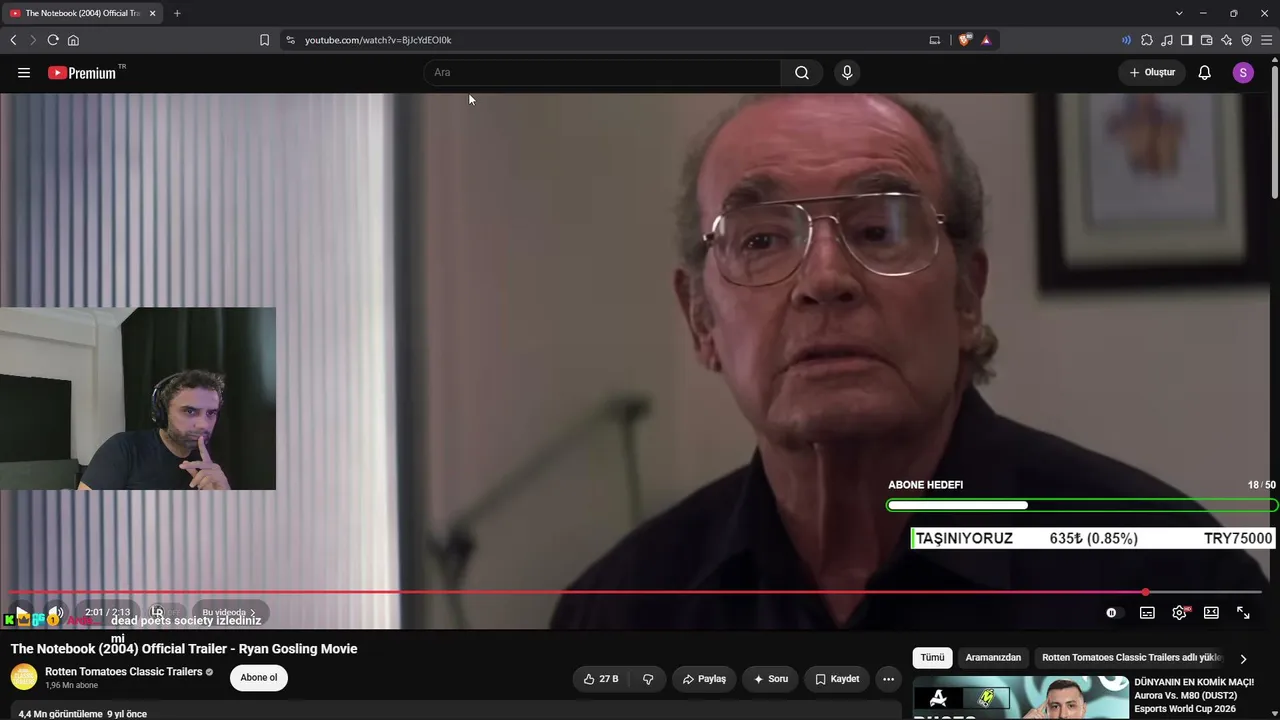Open Brave VPN shield icon
The height and width of the screenshot is (720, 1280).
(x=1247, y=40)
